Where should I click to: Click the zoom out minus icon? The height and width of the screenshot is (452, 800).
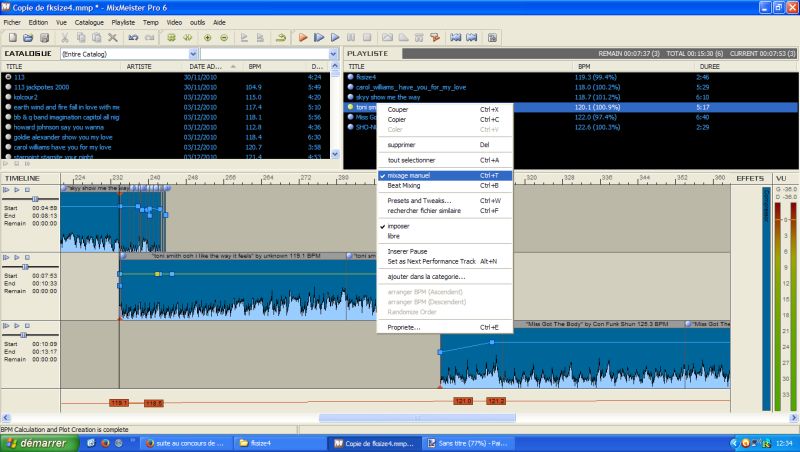tap(223, 38)
